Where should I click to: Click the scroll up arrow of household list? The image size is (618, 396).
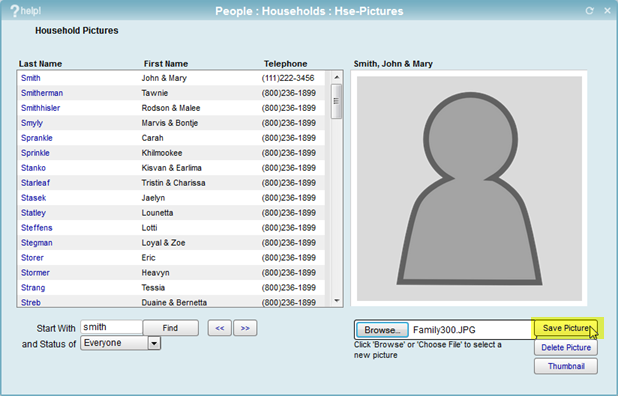(x=337, y=77)
